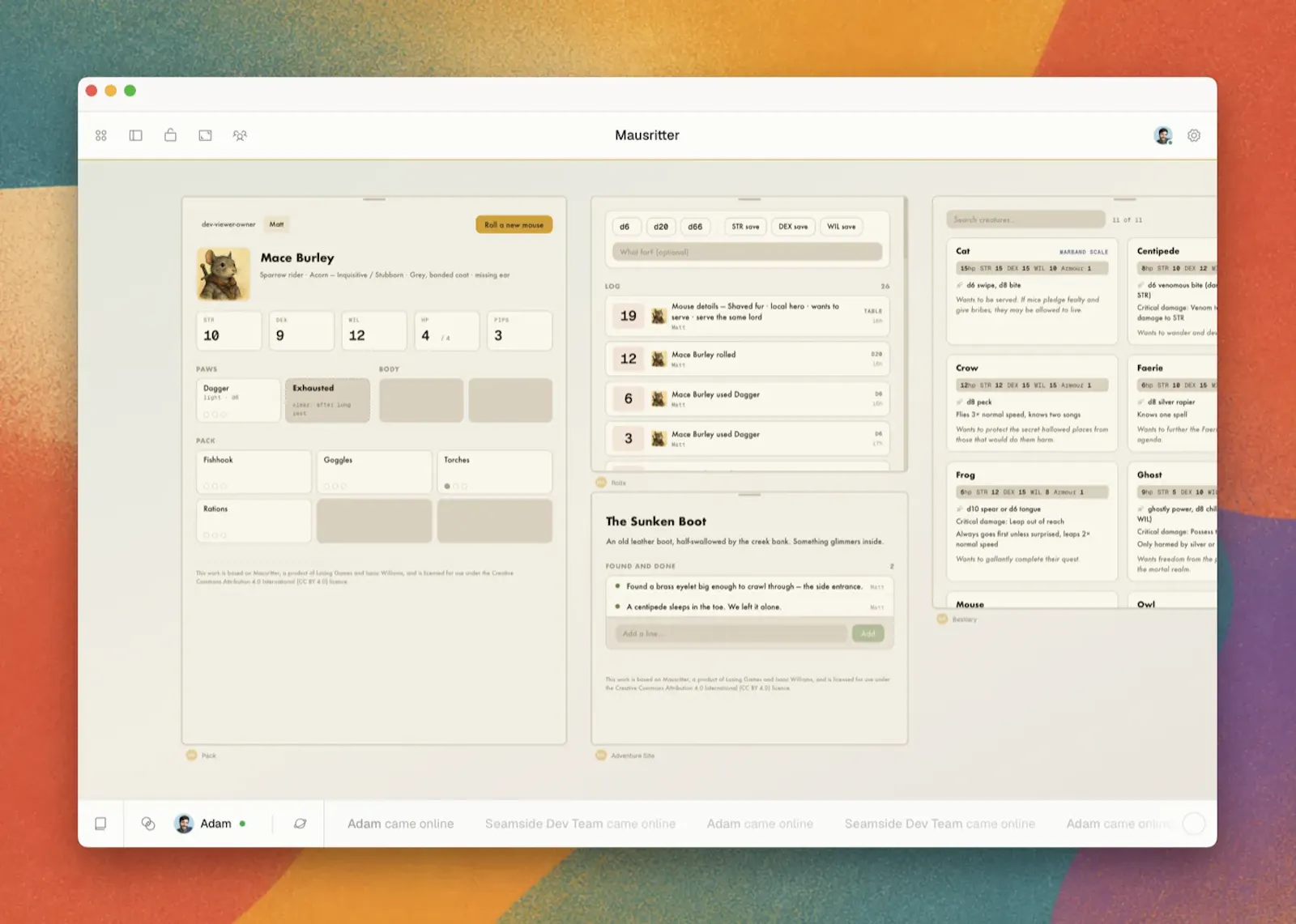This screenshot has width=1296, height=924.
Task: Toggle the third usage dot on Dagger
Action: (x=224, y=414)
